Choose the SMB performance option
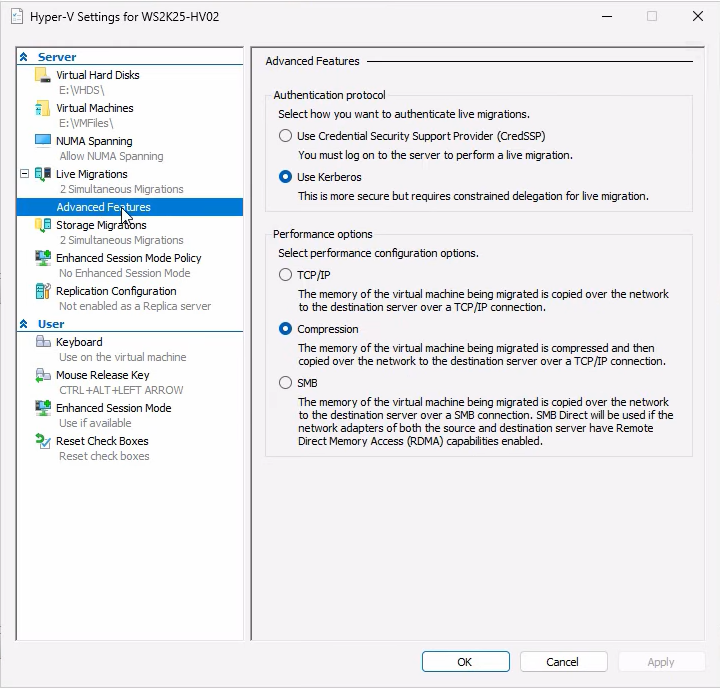Screen dimensions: 720x689 (285, 383)
